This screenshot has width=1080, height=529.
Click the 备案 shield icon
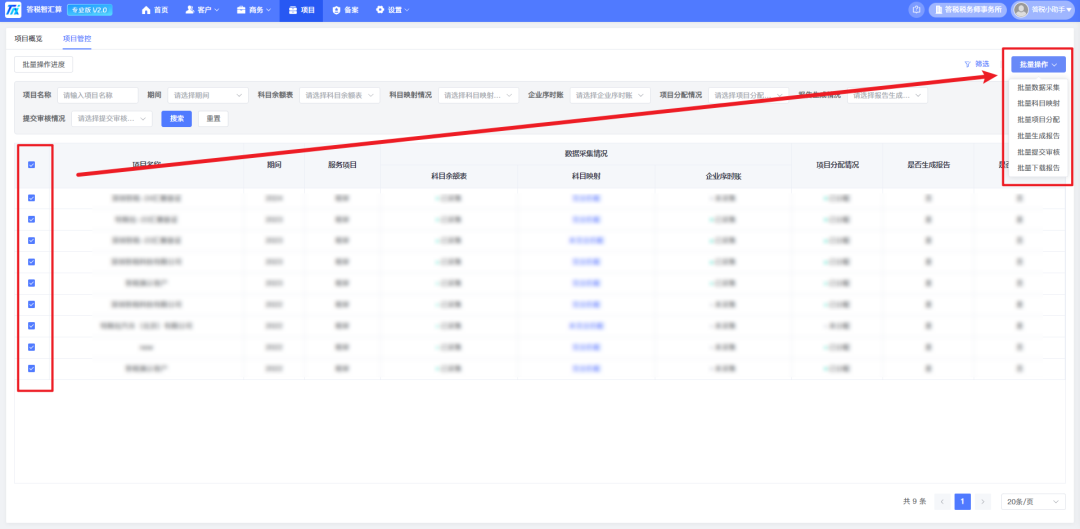point(336,10)
